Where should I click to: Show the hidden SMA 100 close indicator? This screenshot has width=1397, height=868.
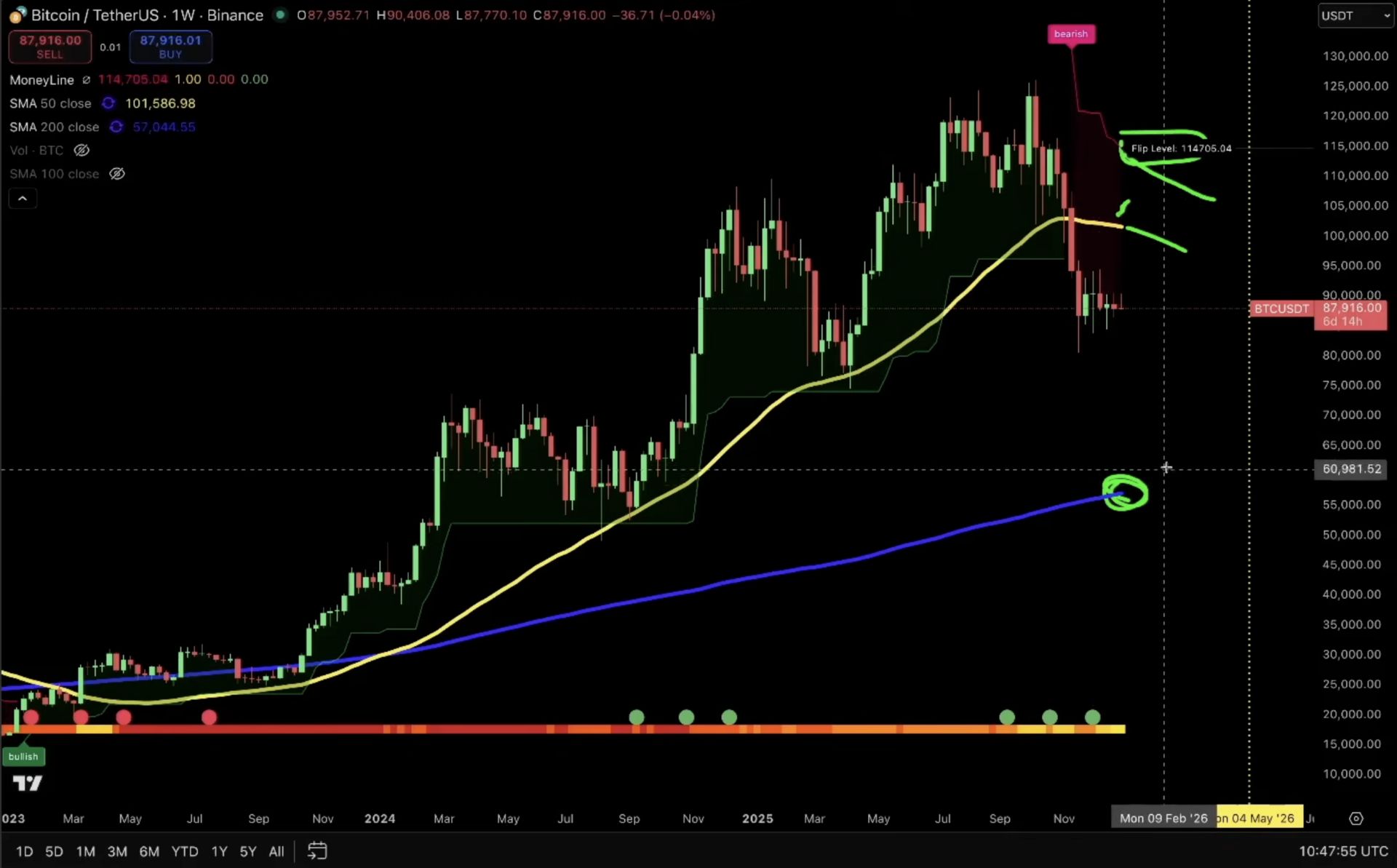pos(116,174)
